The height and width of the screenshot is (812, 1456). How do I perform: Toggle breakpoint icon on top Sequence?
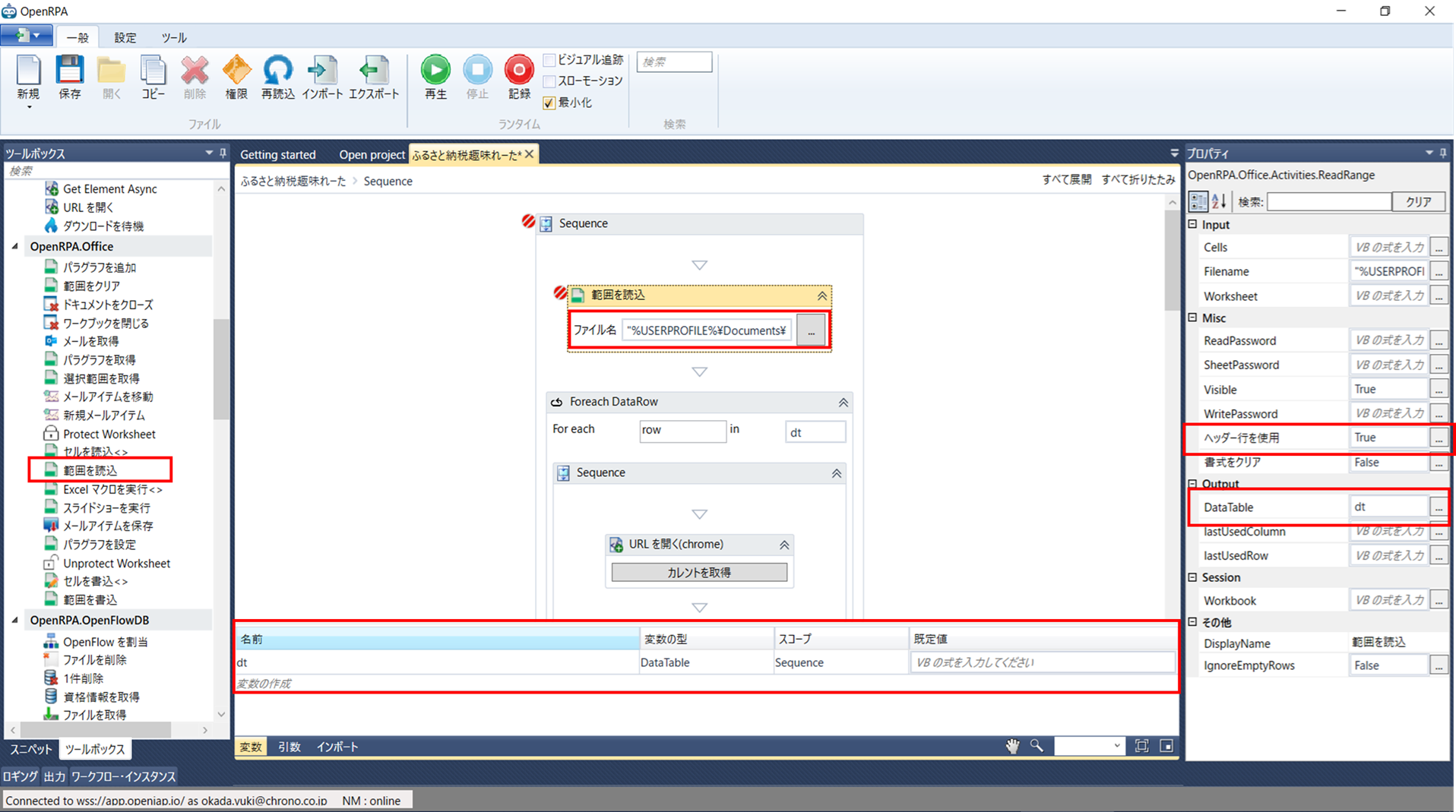click(528, 221)
